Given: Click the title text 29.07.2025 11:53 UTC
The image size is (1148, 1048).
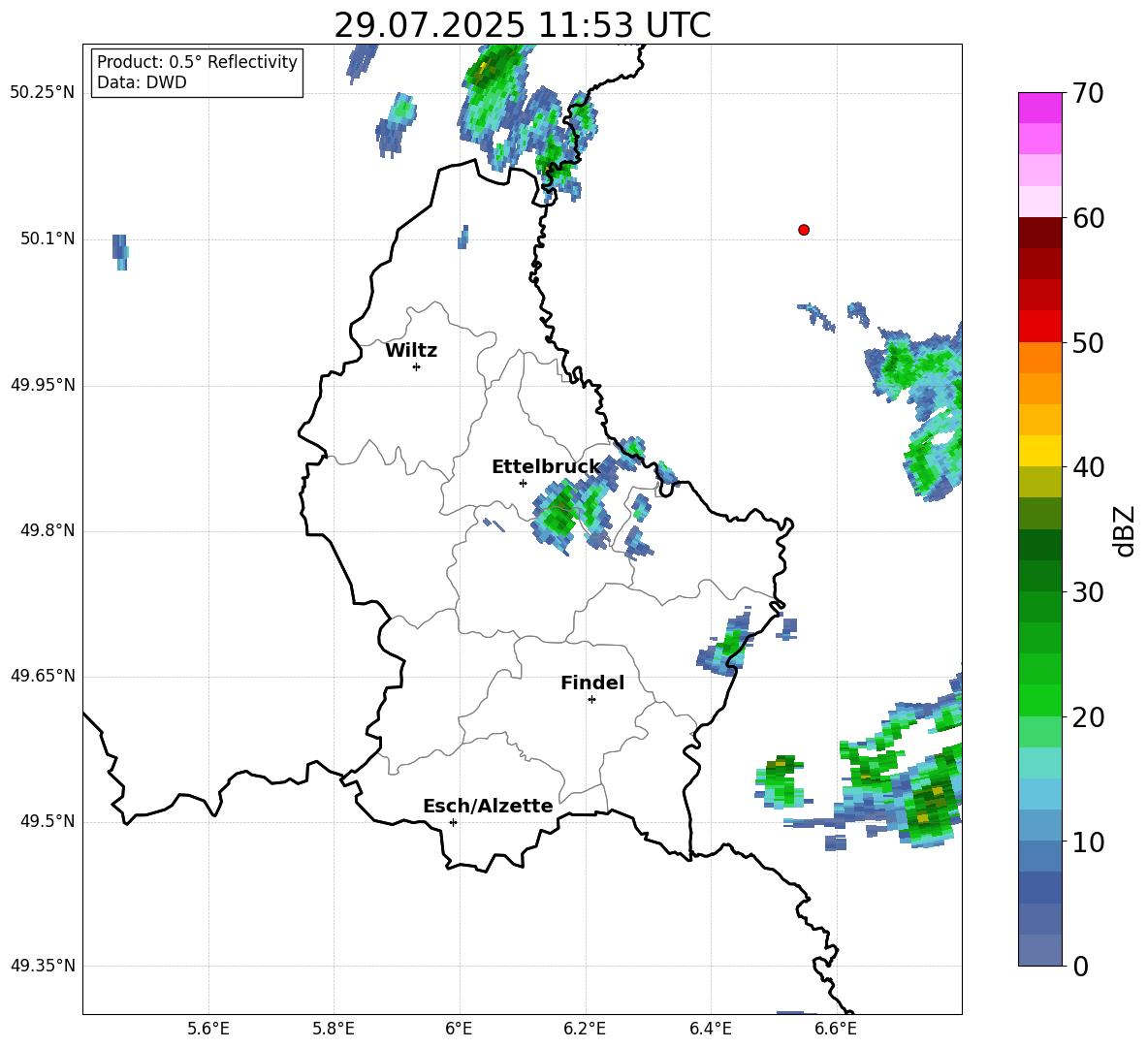Looking at the screenshot, I should pyautogui.click(x=522, y=25).
